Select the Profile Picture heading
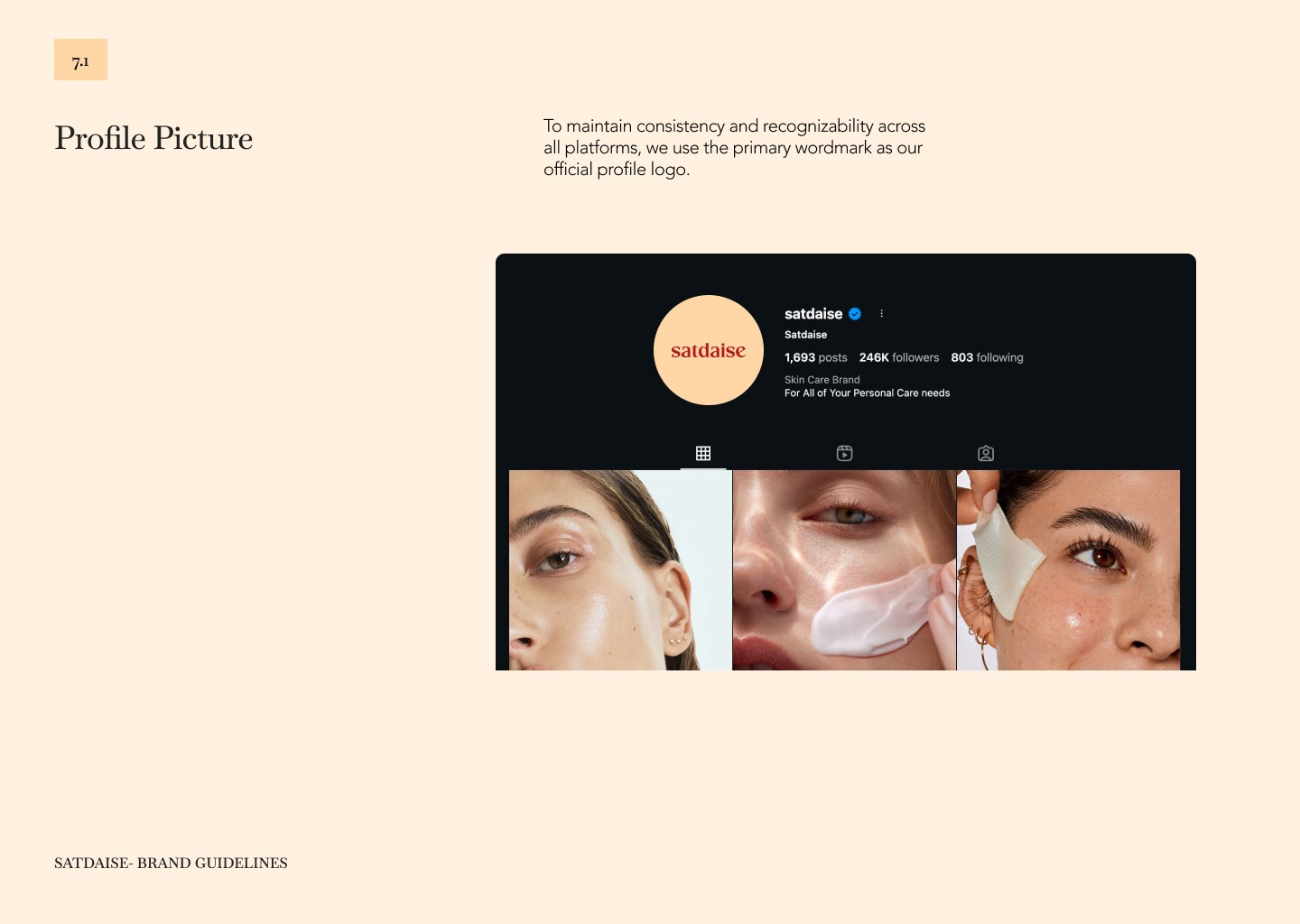 [153, 138]
